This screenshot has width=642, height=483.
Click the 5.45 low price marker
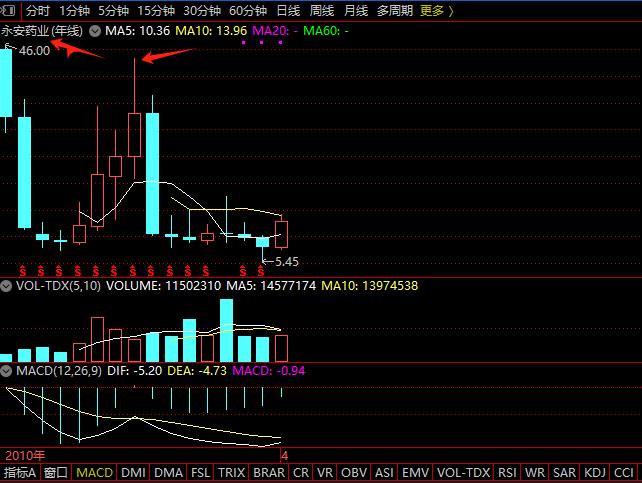287,262
